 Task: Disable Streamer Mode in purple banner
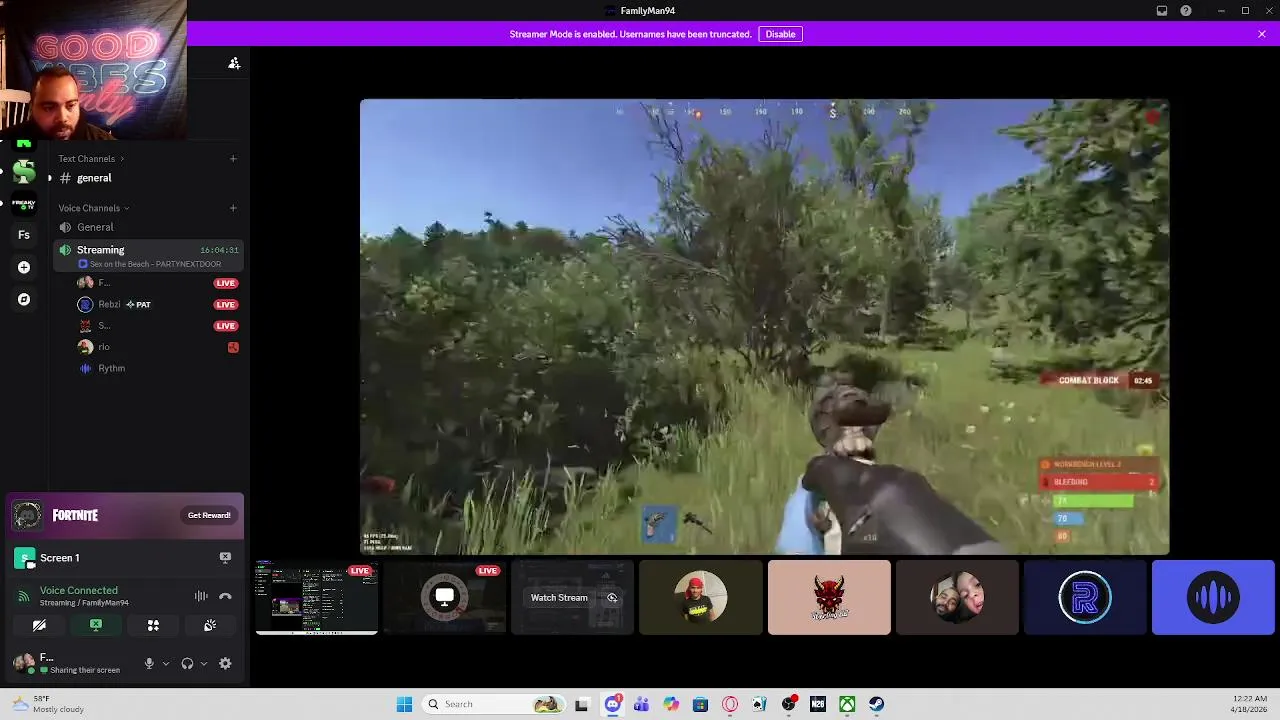coord(780,34)
